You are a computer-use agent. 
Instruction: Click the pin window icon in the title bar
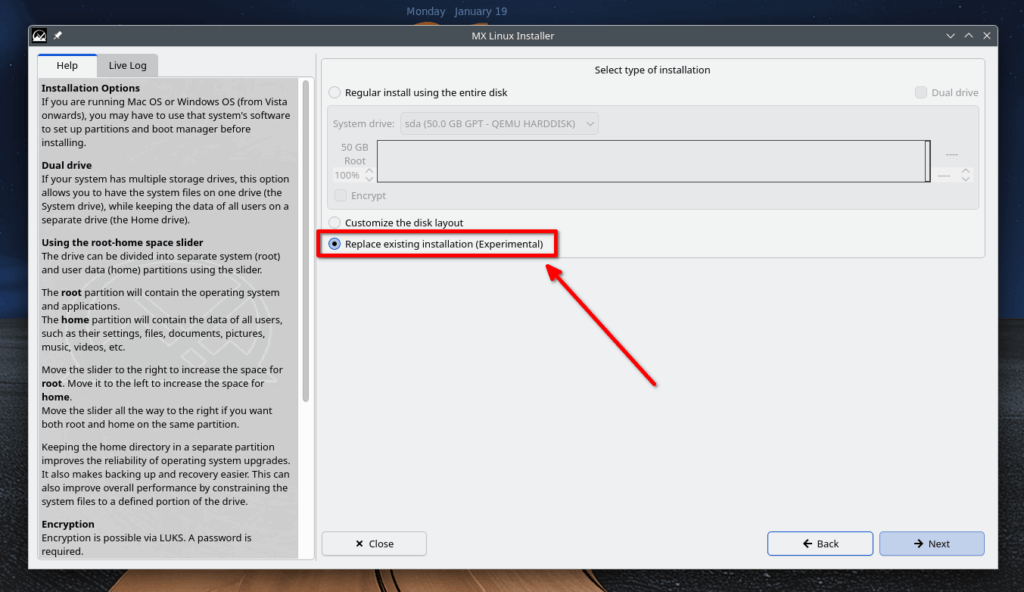pyautogui.click(x=57, y=36)
